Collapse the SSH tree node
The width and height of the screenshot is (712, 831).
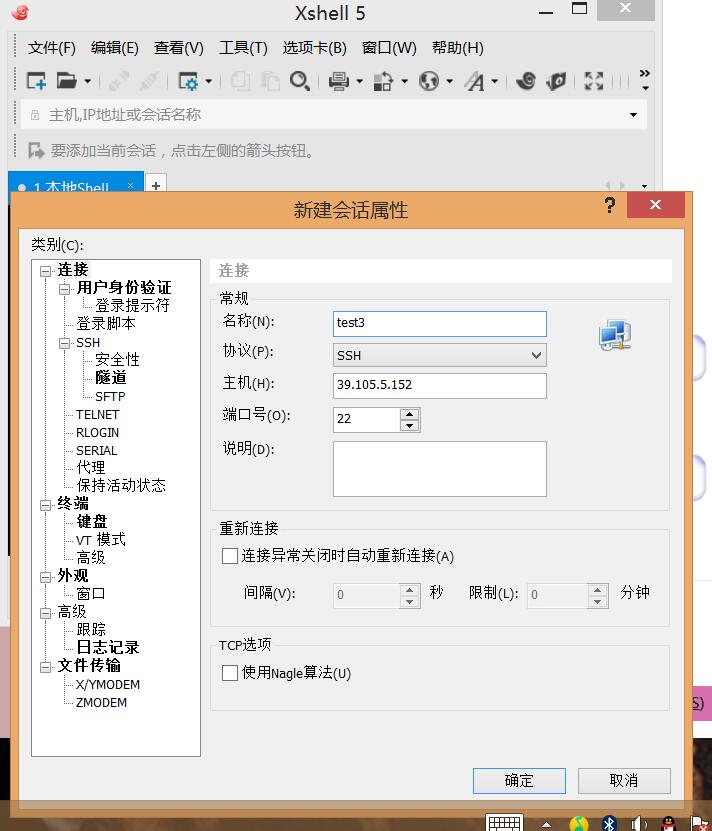click(65, 343)
